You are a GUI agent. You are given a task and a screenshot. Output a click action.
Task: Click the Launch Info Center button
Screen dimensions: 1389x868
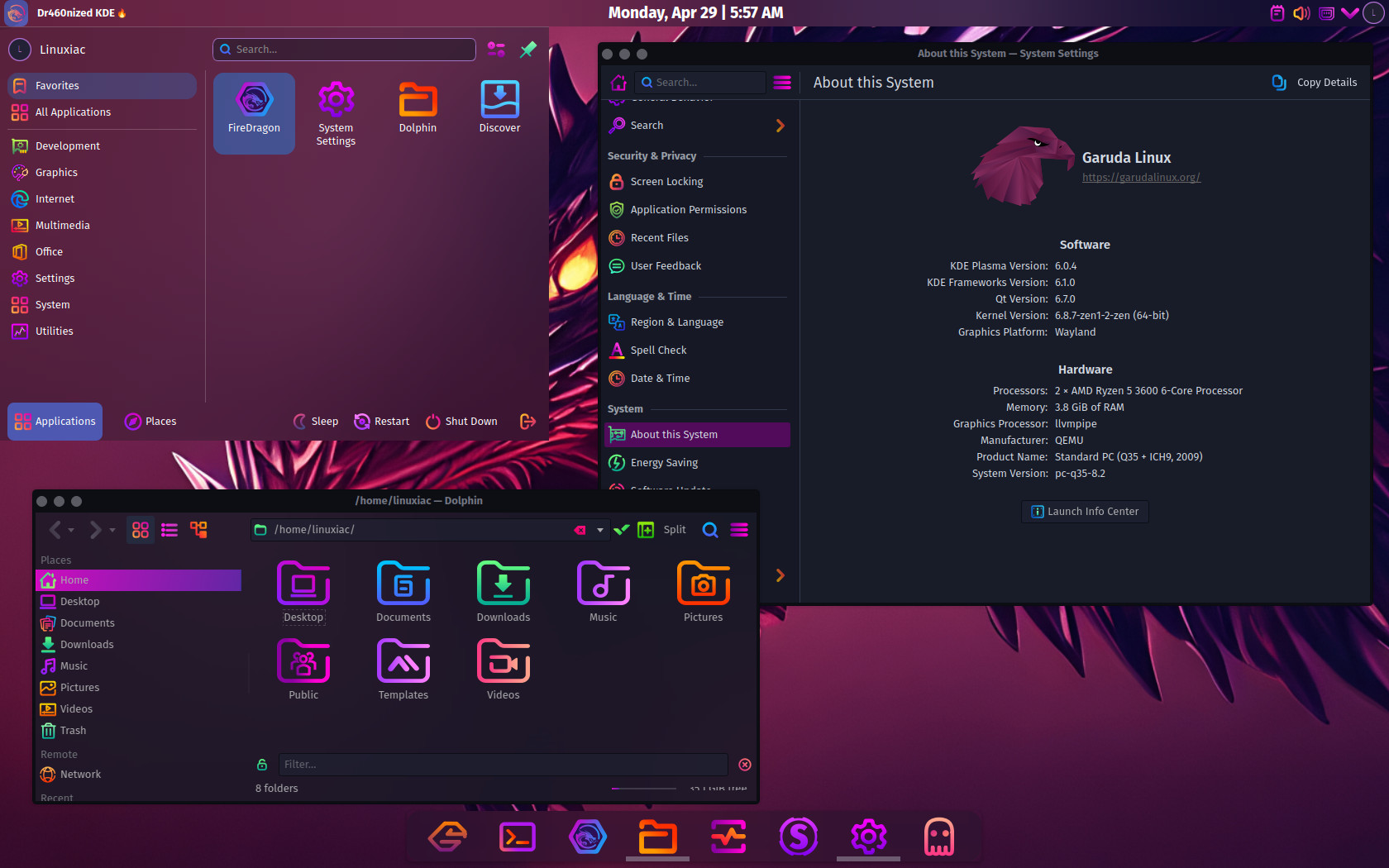[x=1085, y=512]
